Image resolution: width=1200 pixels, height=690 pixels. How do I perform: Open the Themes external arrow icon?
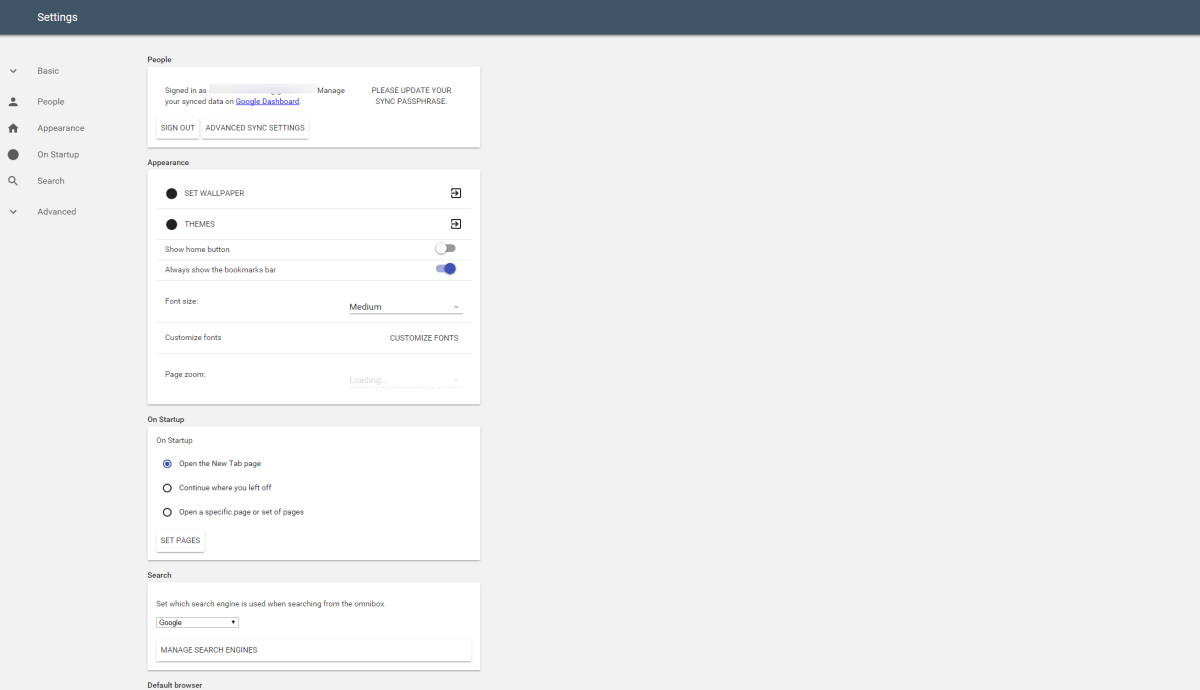[x=455, y=224]
